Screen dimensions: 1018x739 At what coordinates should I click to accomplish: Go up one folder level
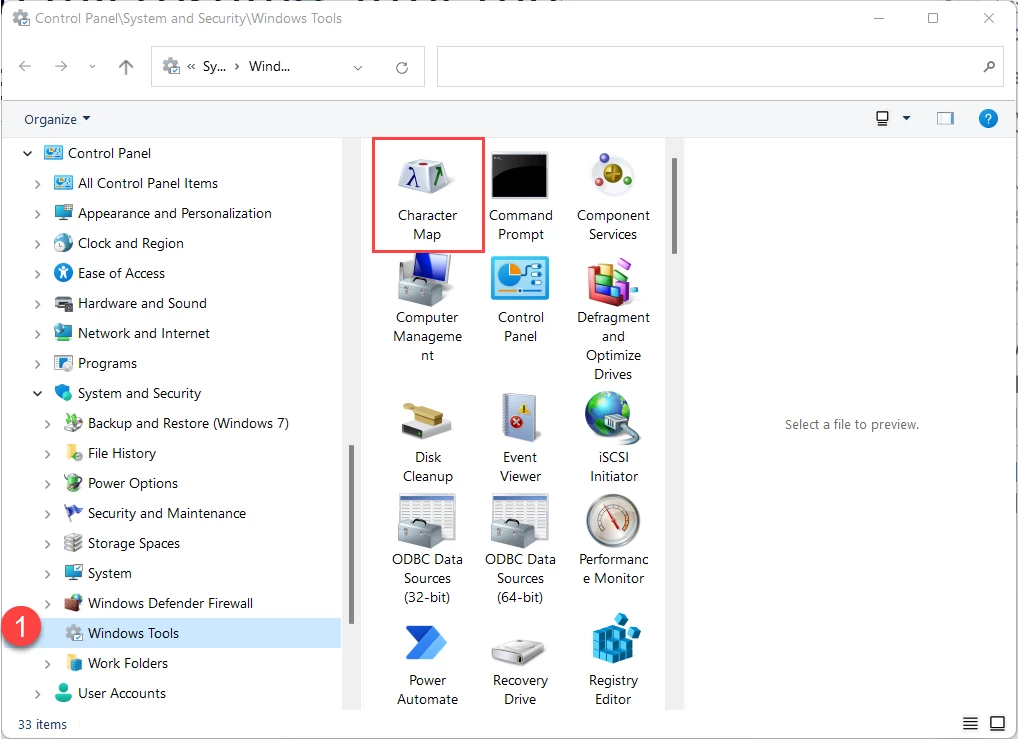(x=126, y=66)
